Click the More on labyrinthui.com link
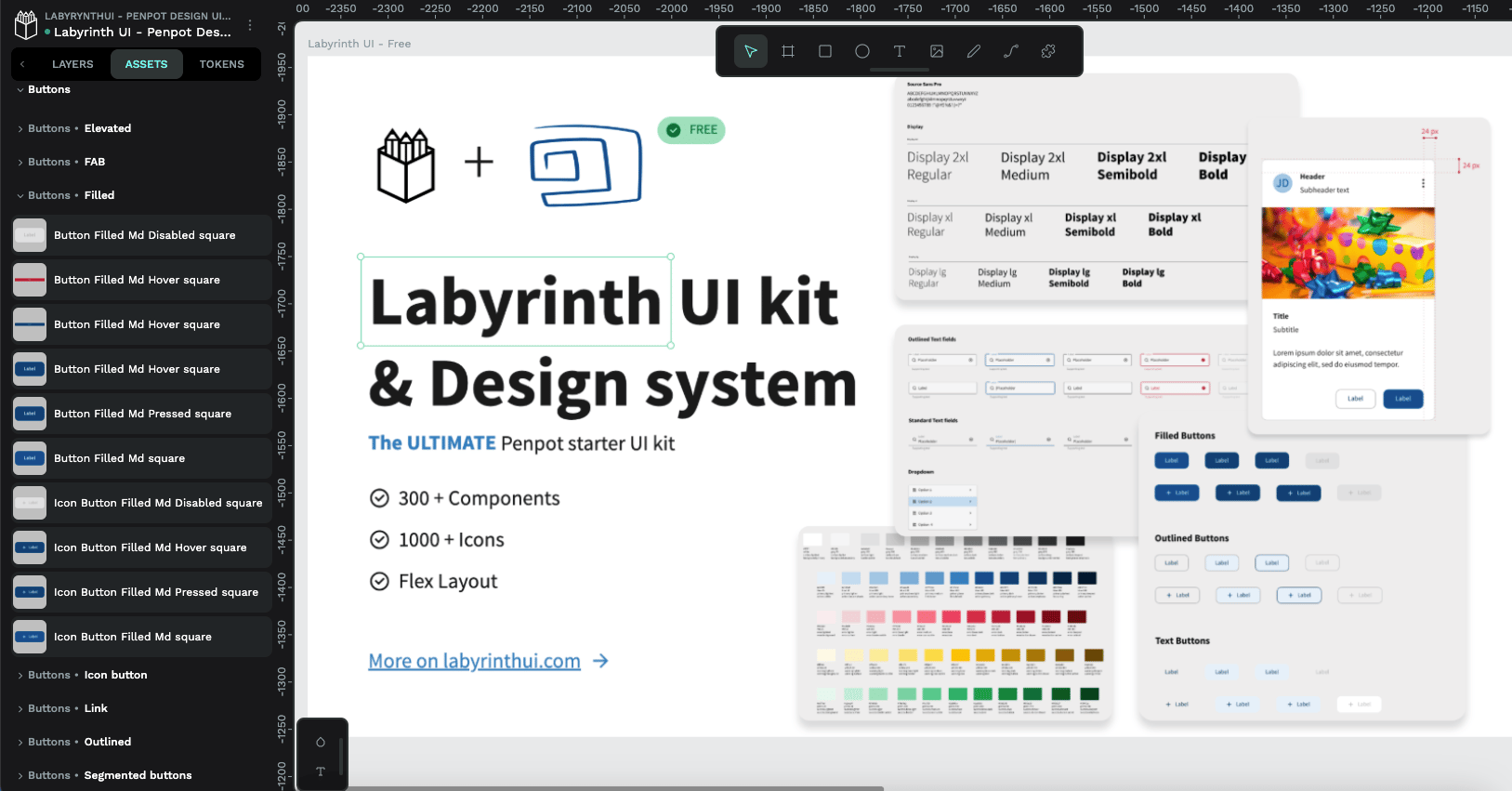Viewport: 1512px width, 791px height. click(474, 661)
